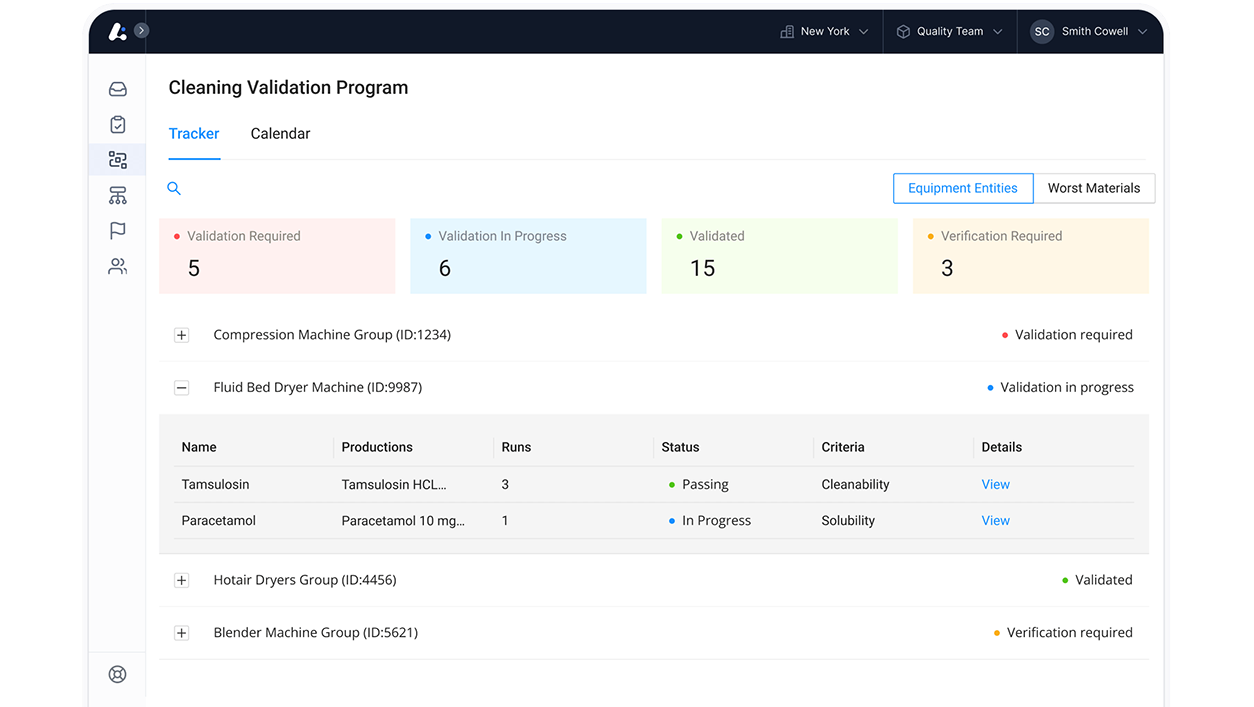Expand Compression Machine Group ID:1234
Viewport: 1254px width, 707px height.
[x=181, y=335]
